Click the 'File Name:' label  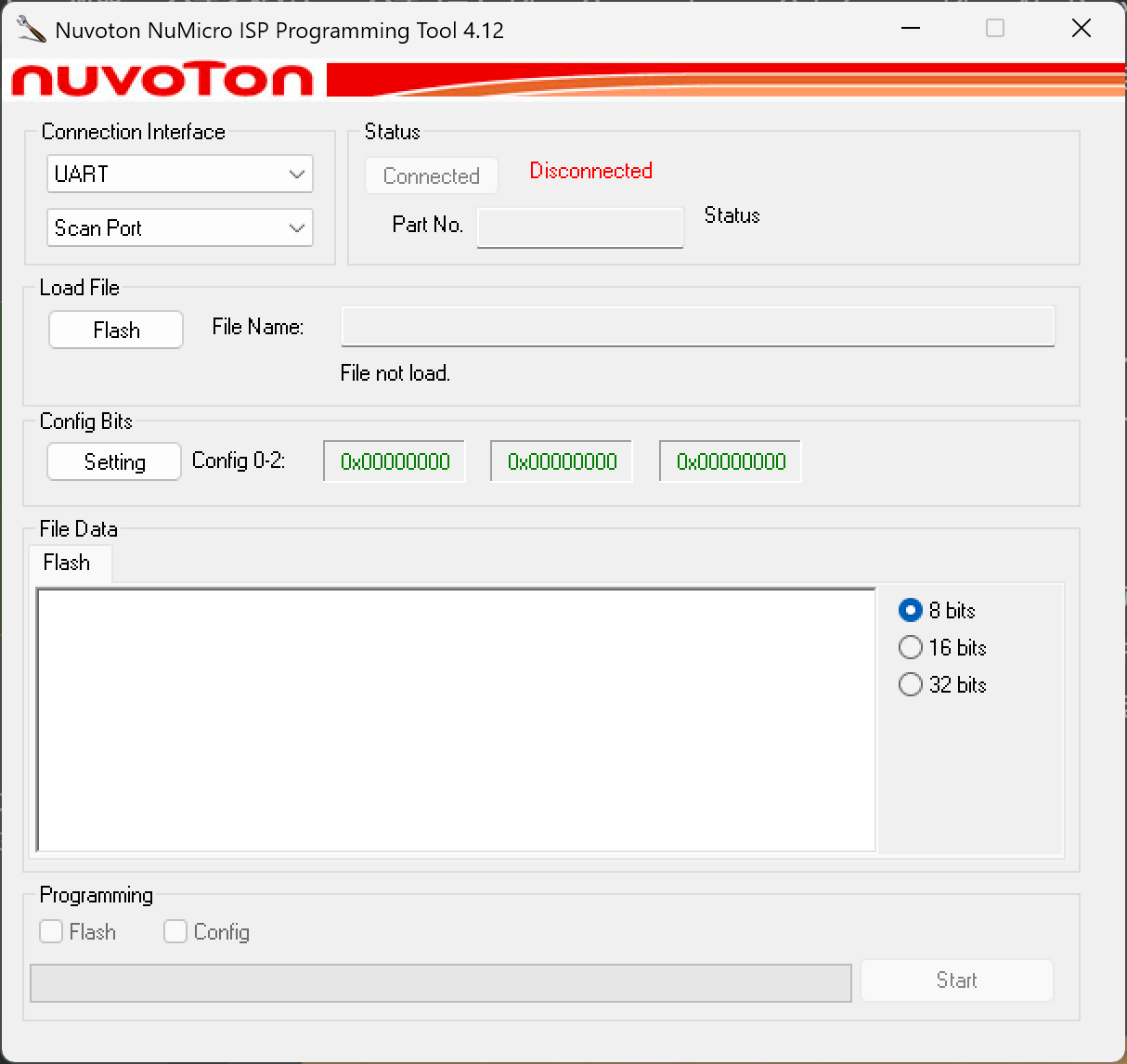coord(258,327)
